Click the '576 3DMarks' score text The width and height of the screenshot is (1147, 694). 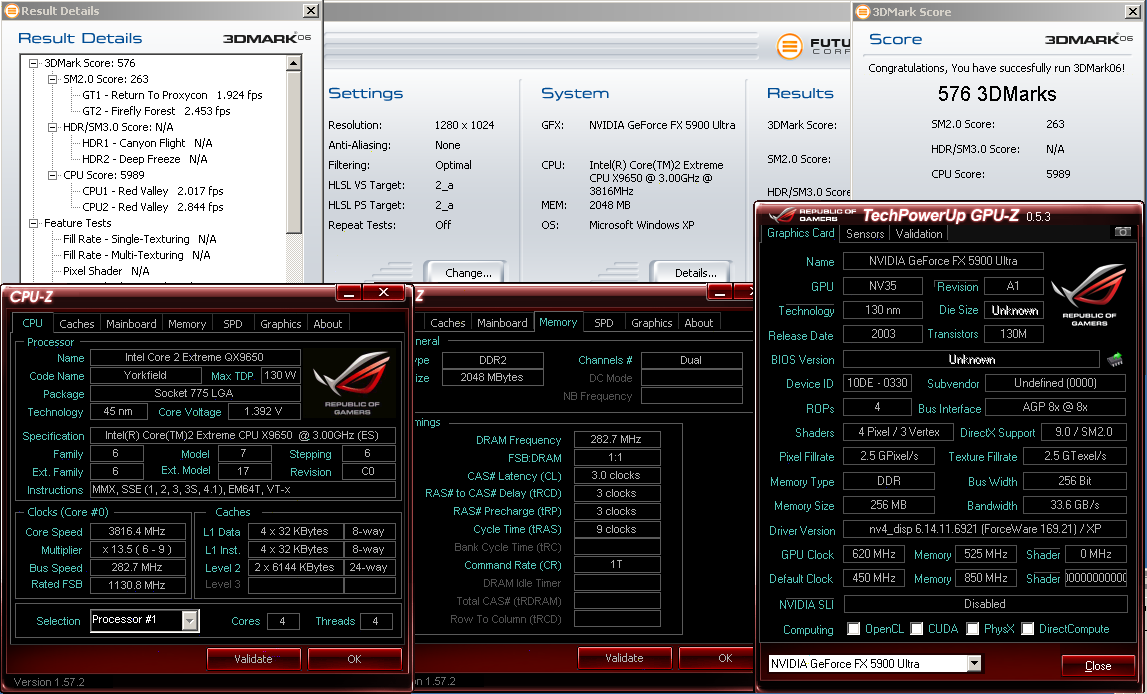[x=997, y=94]
